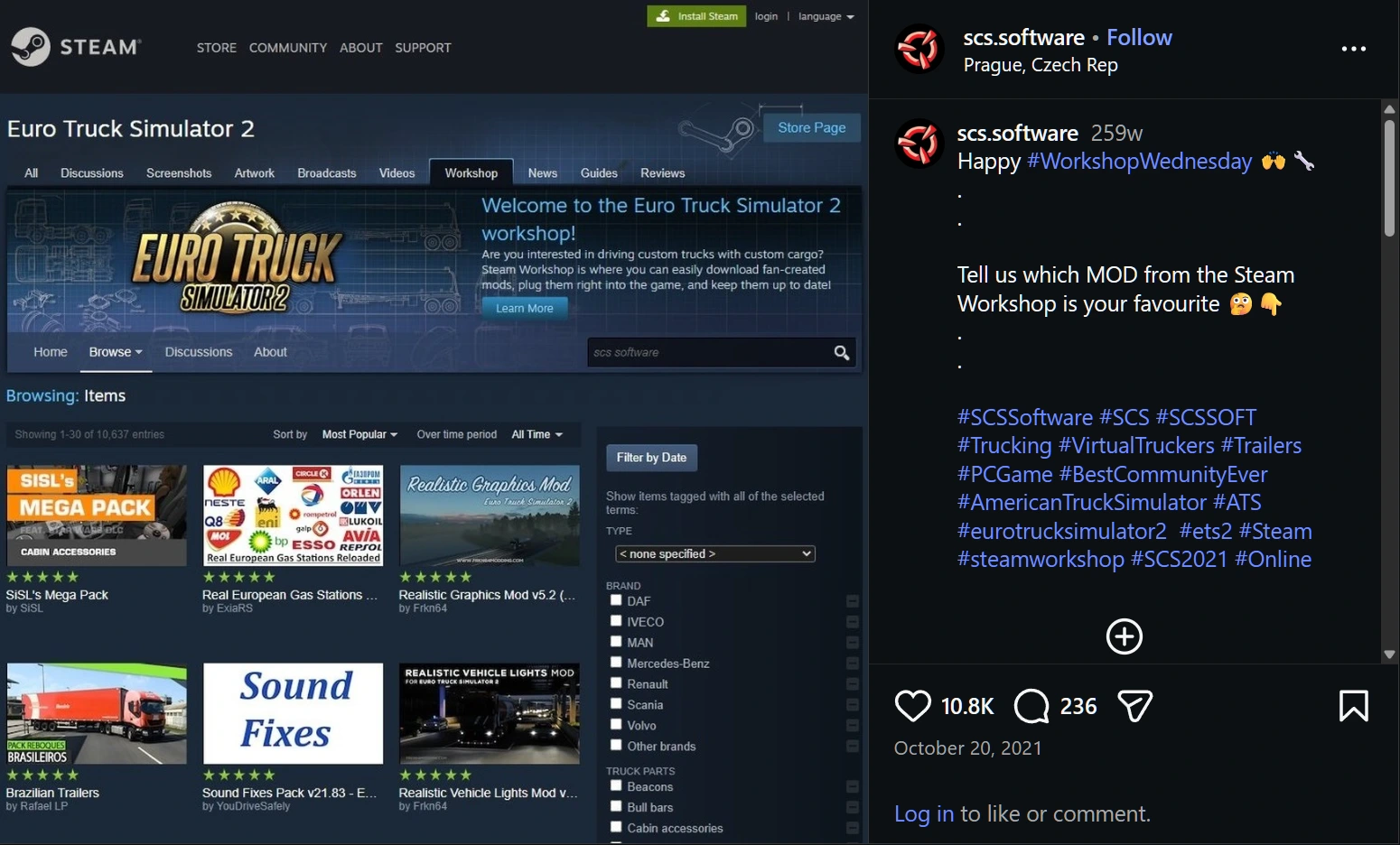Switch to the Discussions hub tab

(92, 173)
